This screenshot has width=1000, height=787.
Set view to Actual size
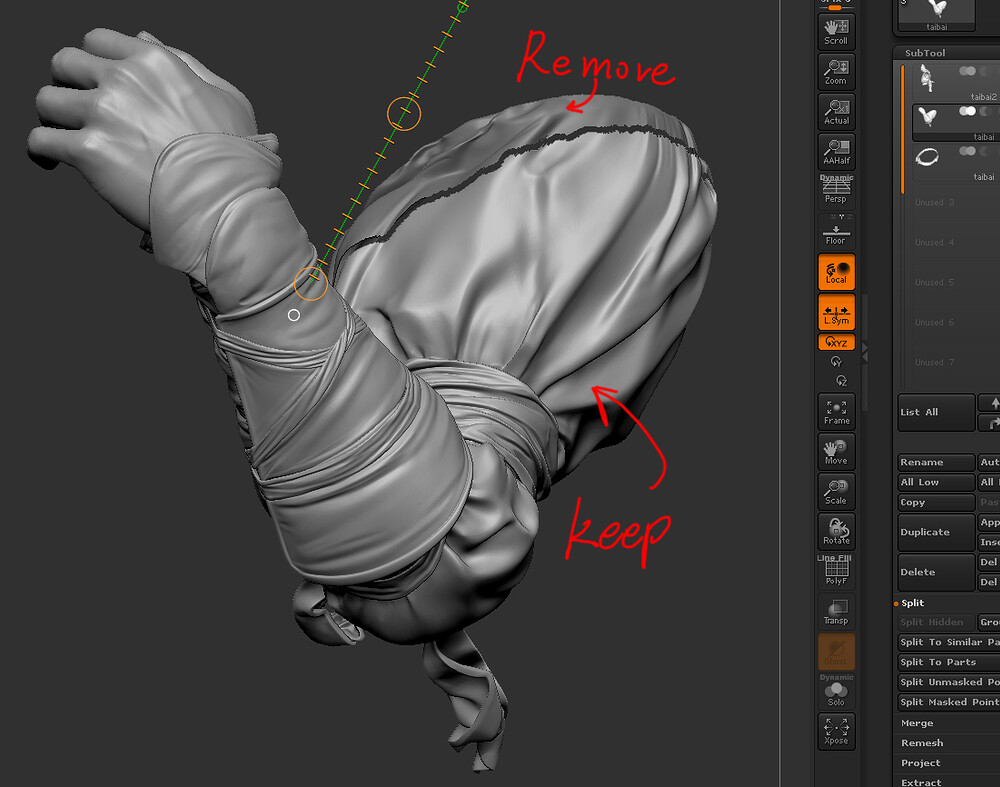point(836,112)
